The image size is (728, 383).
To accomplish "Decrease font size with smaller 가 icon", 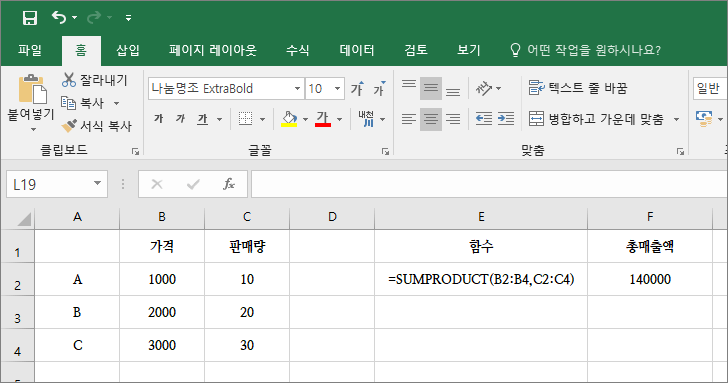I will [x=379, y=88].
